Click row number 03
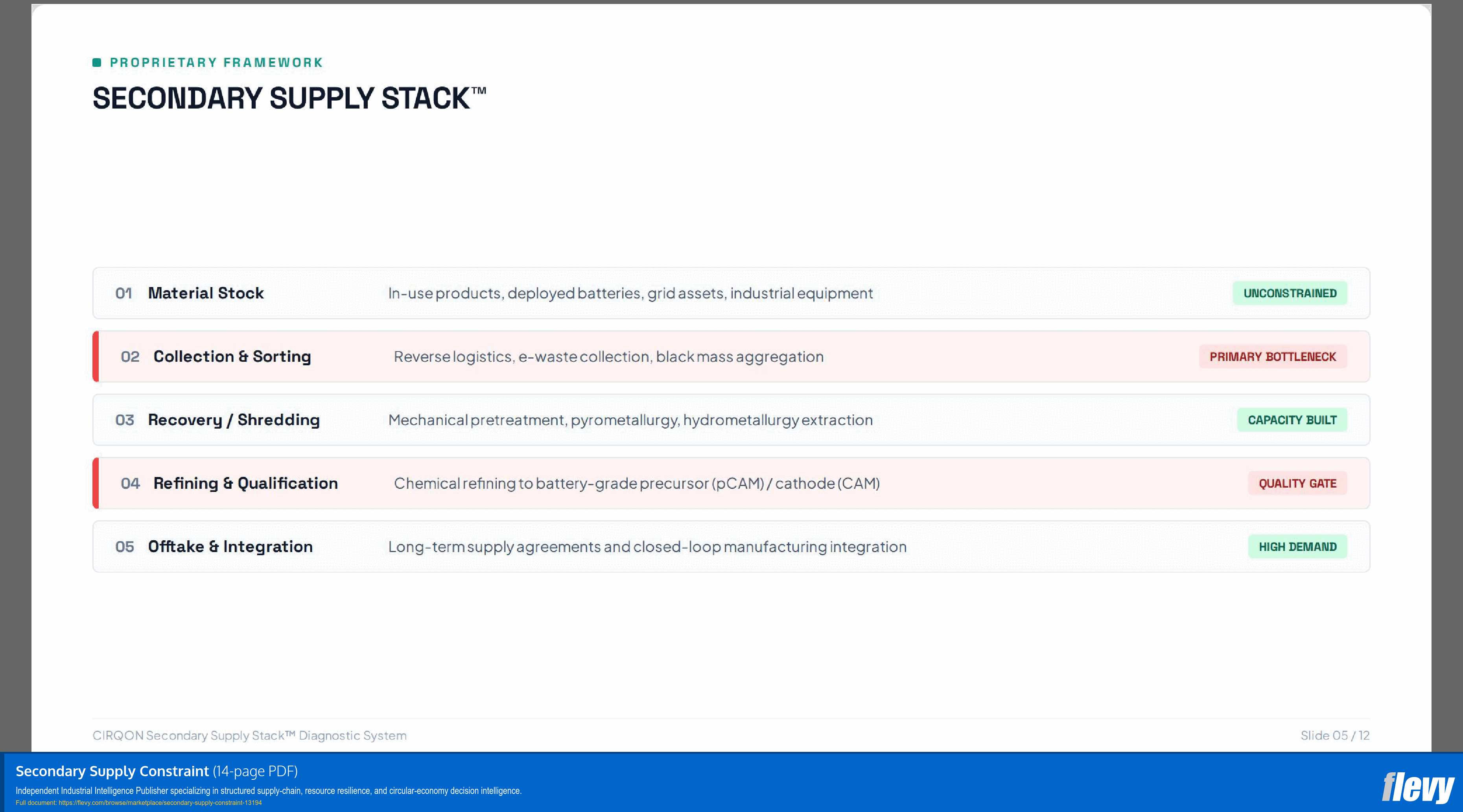 coord(124,420)
